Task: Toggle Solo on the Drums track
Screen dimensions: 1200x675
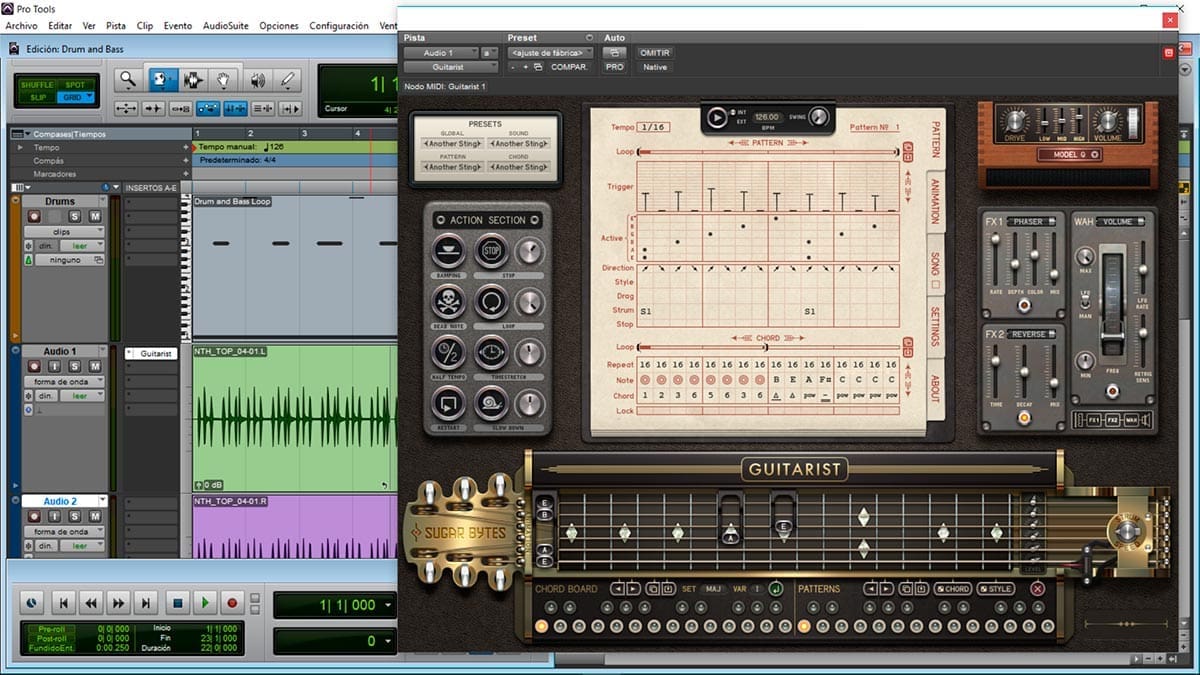Action: (75, 216)
